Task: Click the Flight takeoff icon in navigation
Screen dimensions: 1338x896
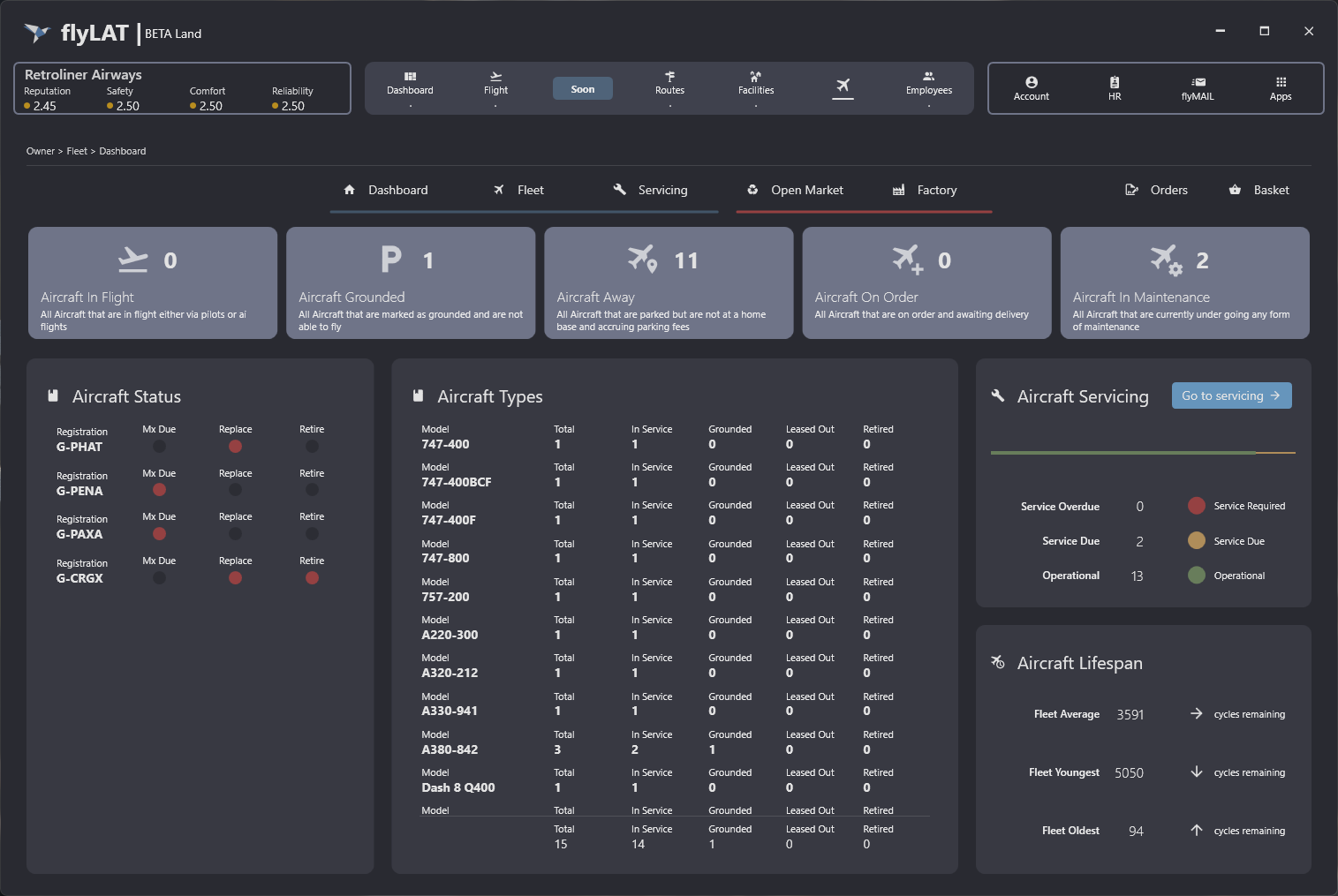Action: point(495,77)
